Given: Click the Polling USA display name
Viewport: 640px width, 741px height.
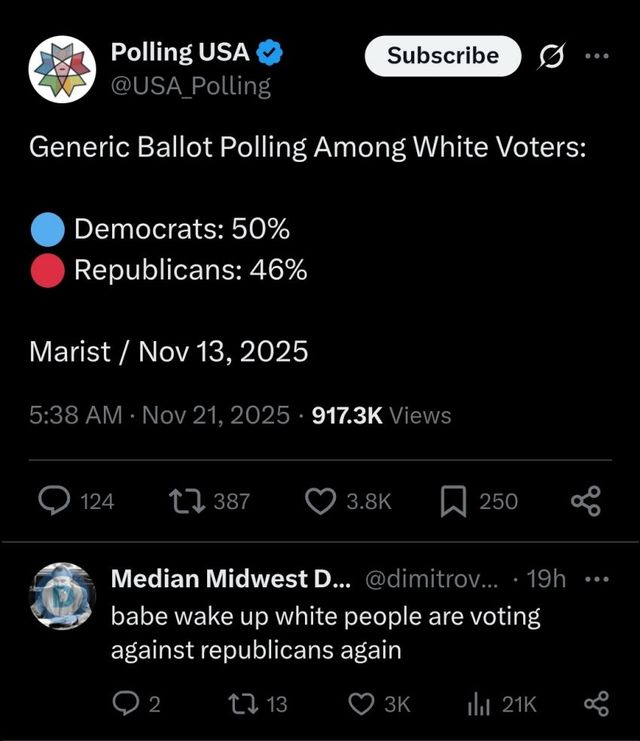Looking at the screenshot, I should click(x=178, y=52).
